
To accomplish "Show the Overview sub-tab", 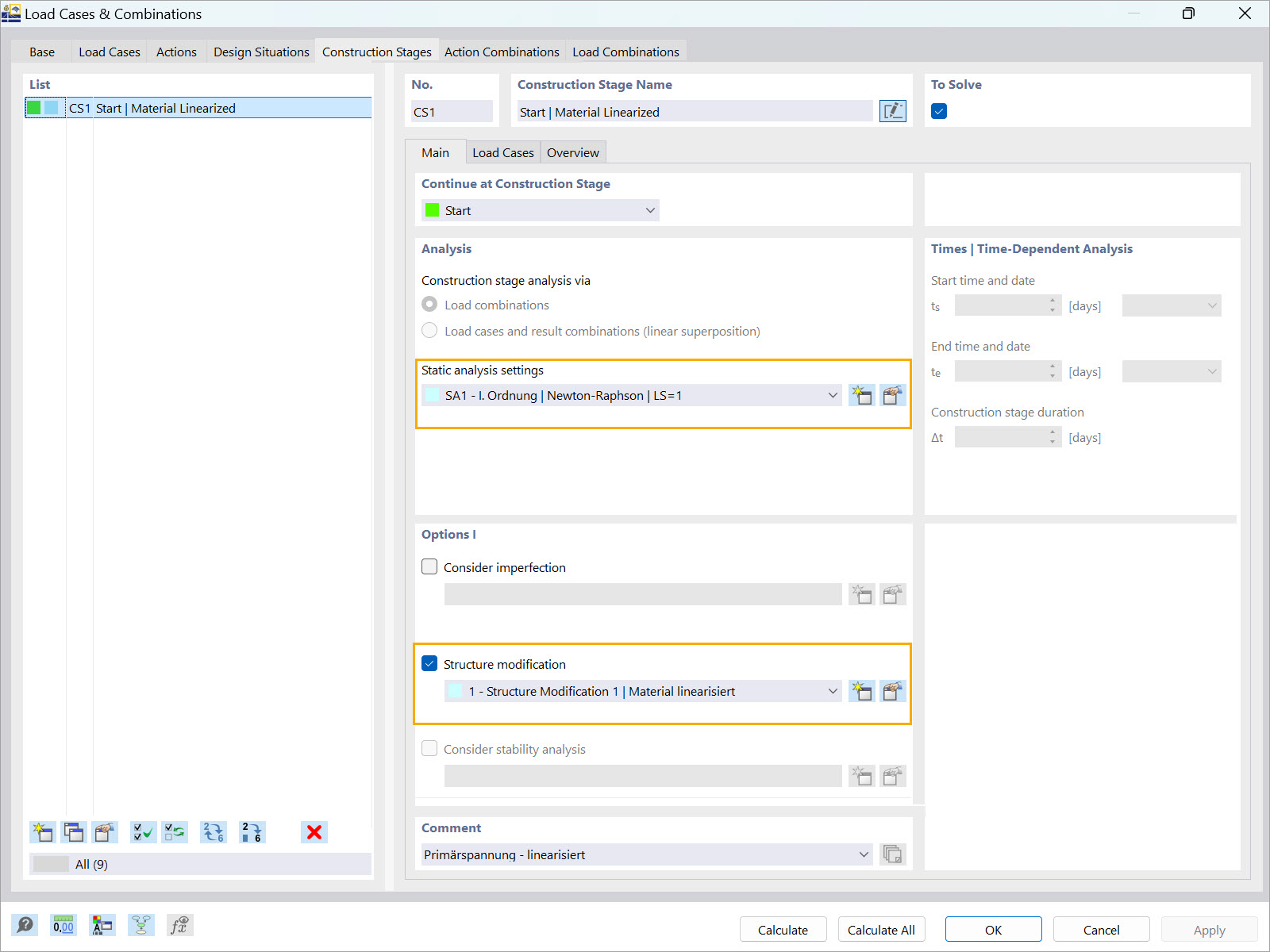I will (x=573, y=152).
